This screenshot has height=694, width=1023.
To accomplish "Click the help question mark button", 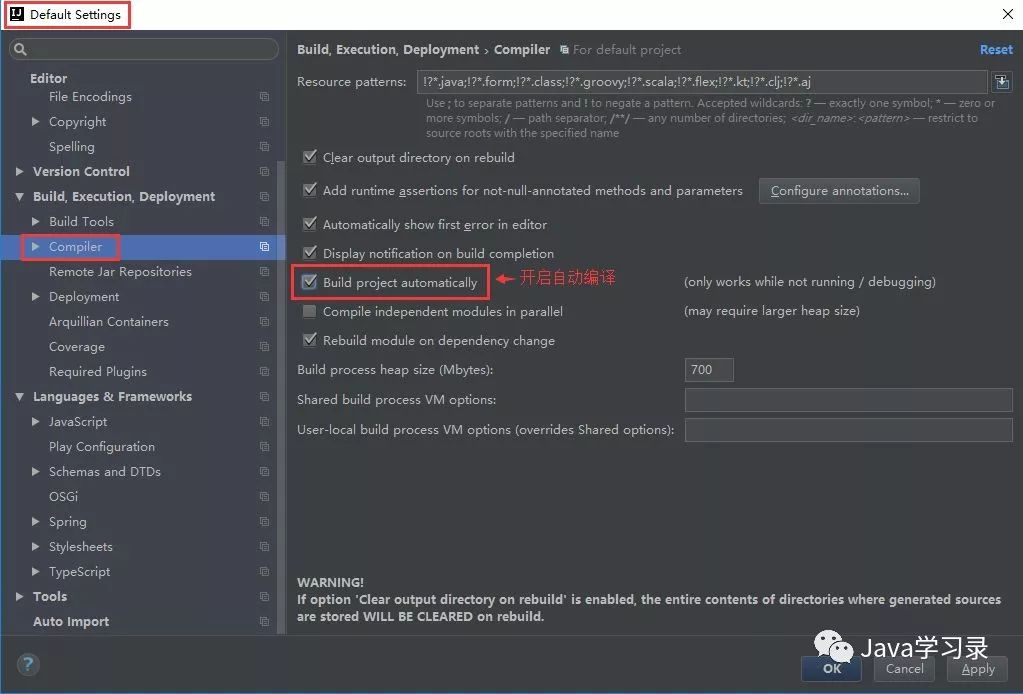I will [27, 665].
